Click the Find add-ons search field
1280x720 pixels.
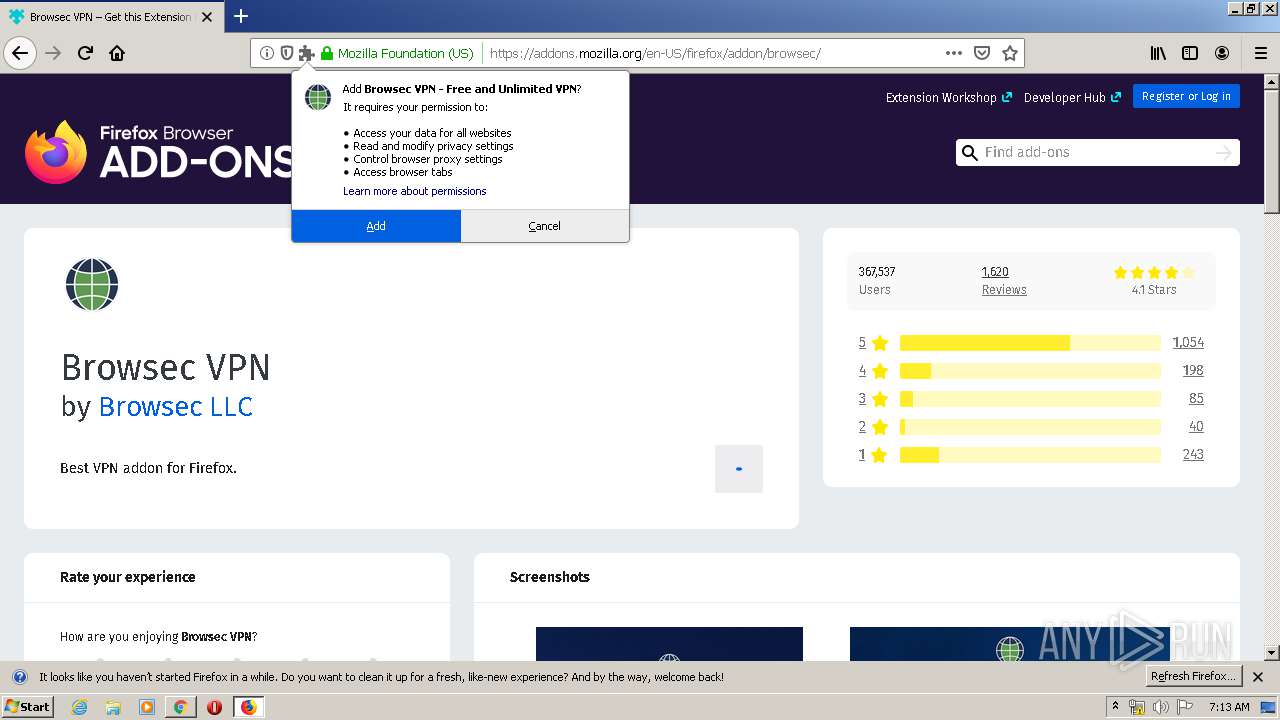coord(1097,153)
